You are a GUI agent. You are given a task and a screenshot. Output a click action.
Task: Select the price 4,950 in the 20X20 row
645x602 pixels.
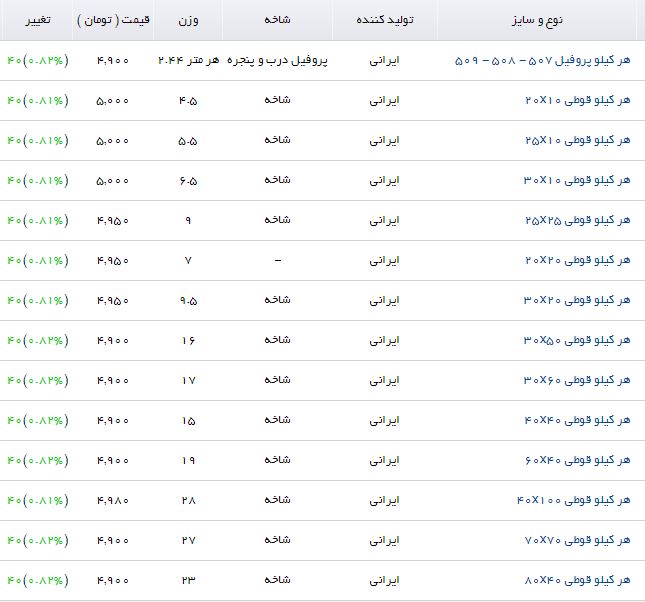point(113,261)
